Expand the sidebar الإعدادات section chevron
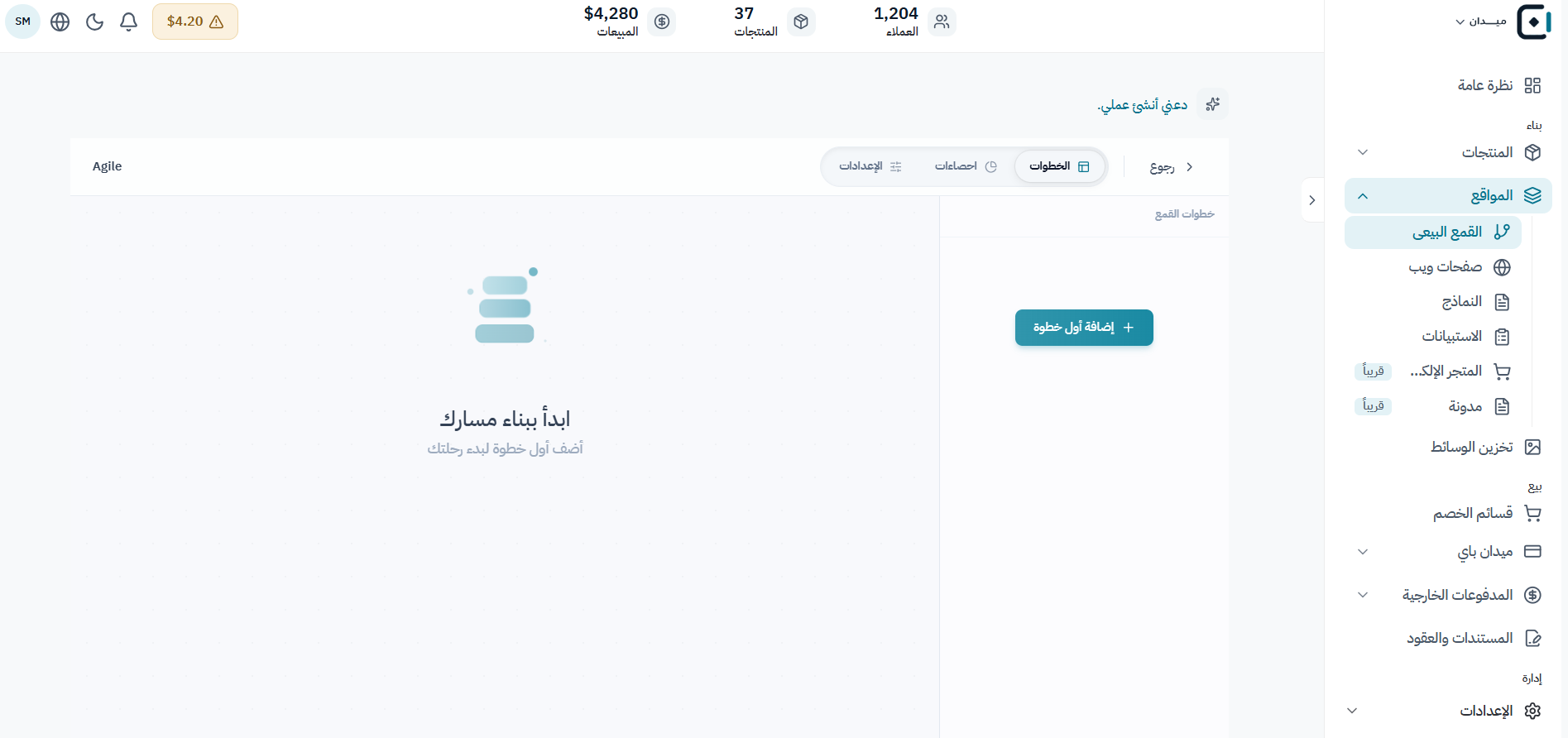Viewport: 1568px width, 738px height. pos(1352,711)
